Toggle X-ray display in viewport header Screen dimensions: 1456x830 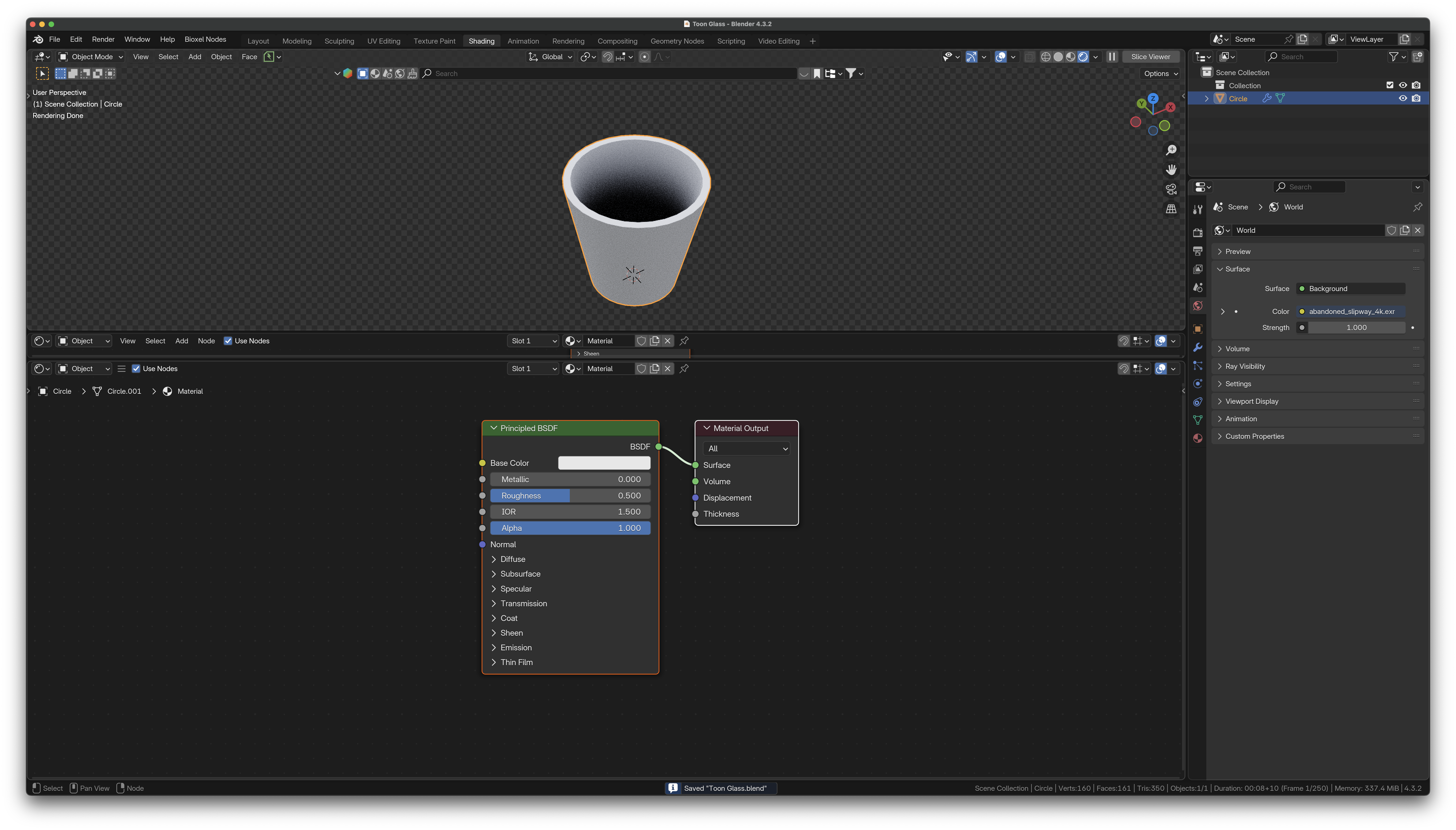coord(1029,57)
